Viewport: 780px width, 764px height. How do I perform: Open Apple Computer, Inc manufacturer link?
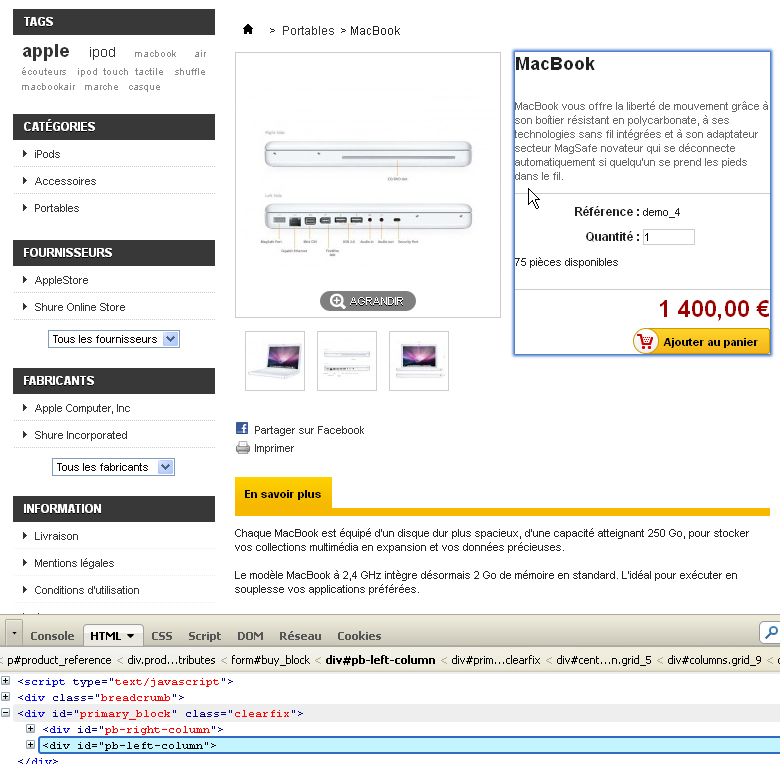pos(82,408)
